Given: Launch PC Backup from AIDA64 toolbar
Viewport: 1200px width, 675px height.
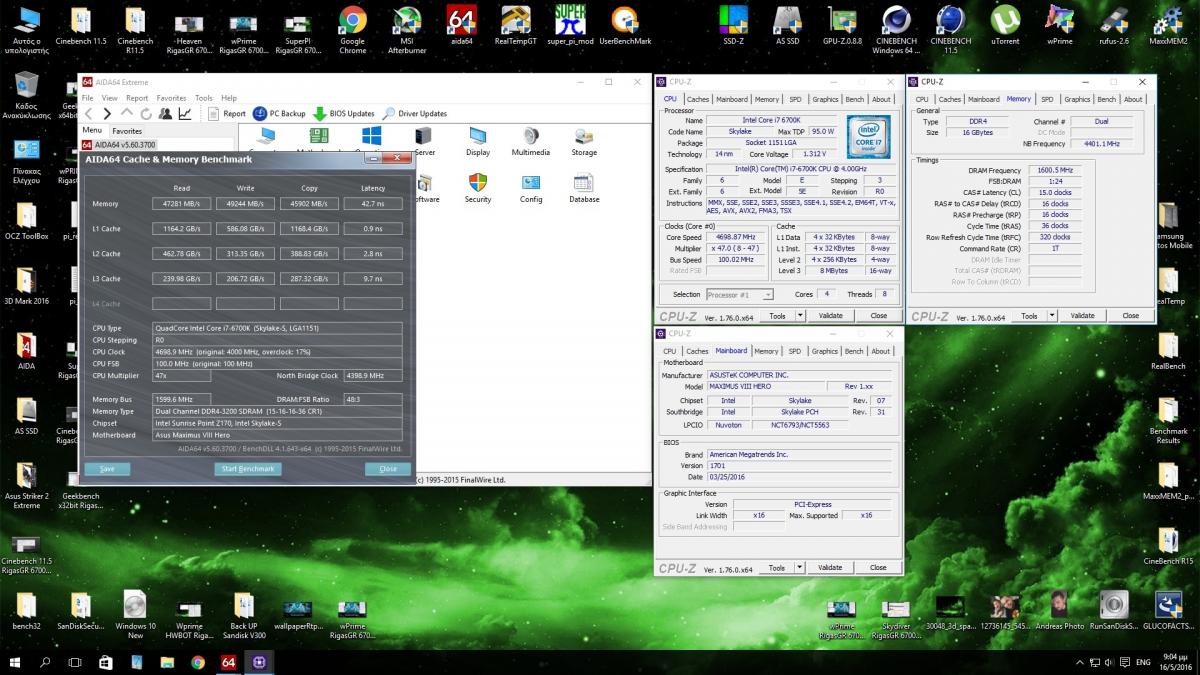Looking at the screenshot, I should coord(280,114).
